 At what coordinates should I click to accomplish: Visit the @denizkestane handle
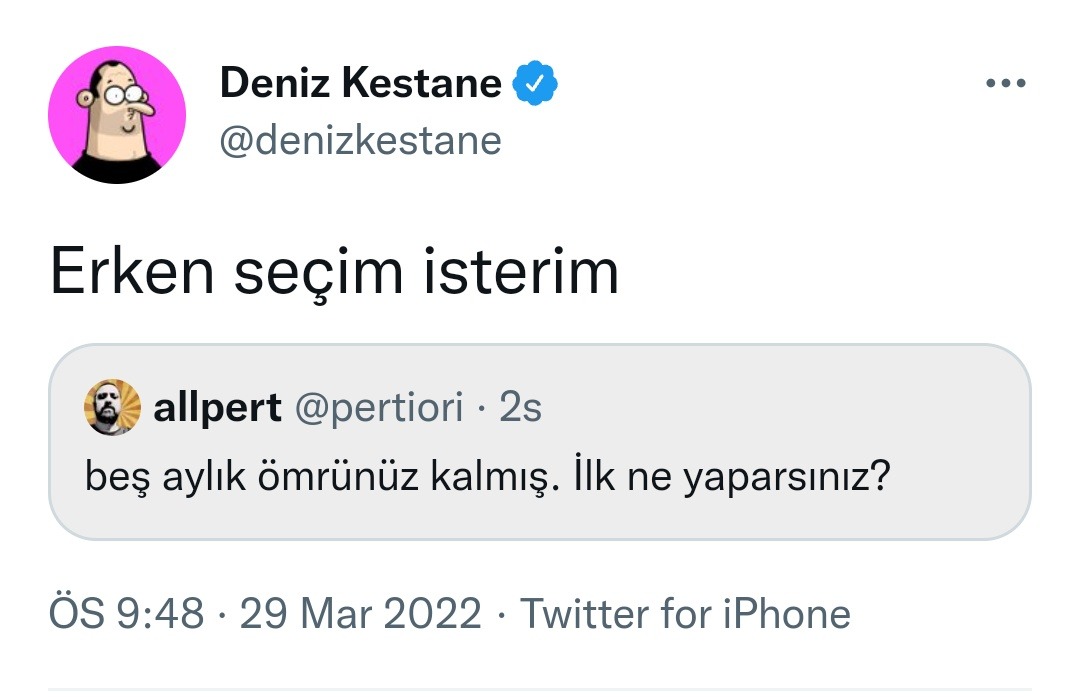click(360, 141)
